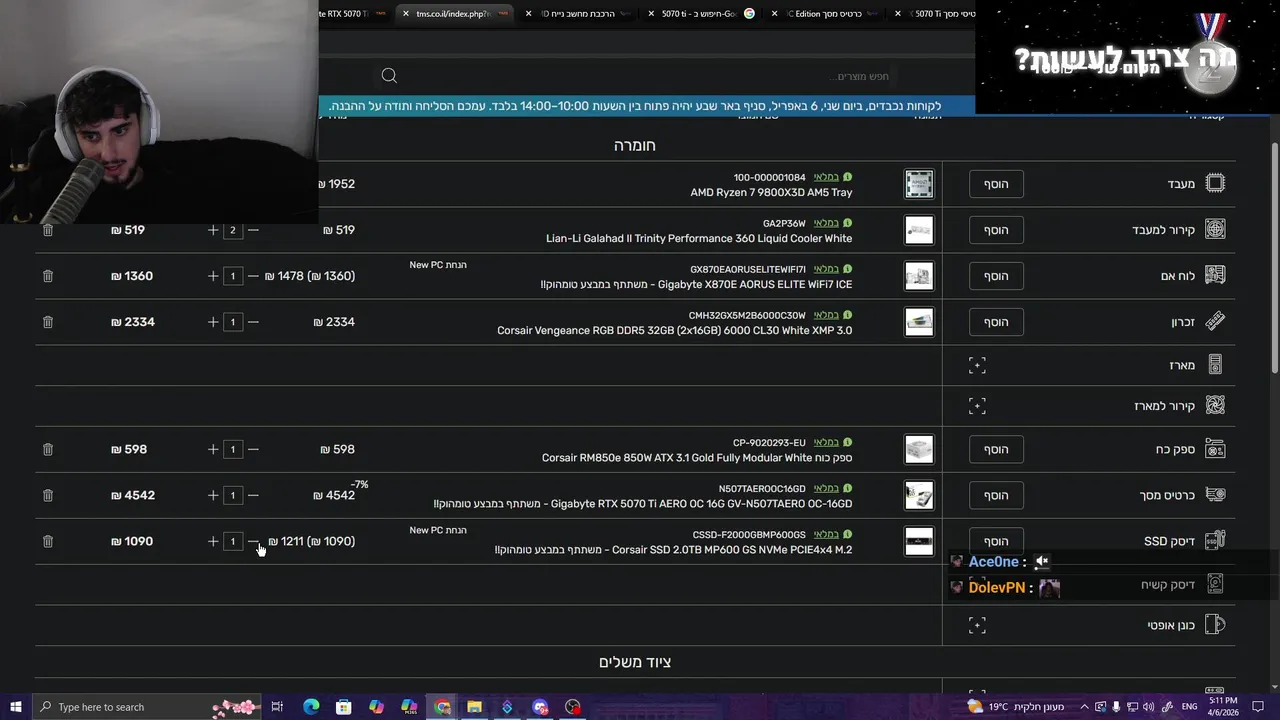Click the Ryzen 7 9800X3D product thumbnail

(919, 184)
